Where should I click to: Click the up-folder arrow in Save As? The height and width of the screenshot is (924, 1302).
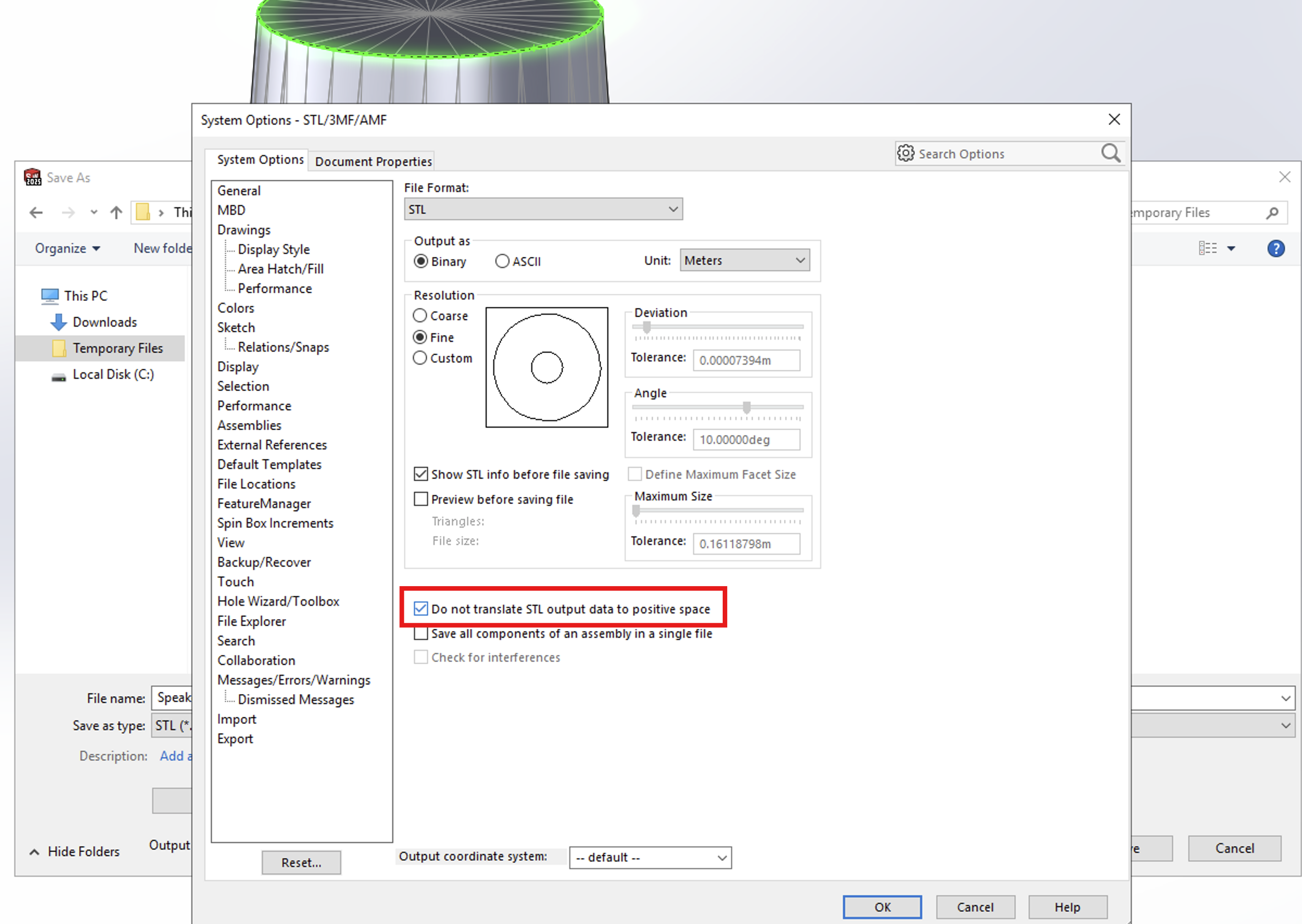pos(117,213)
